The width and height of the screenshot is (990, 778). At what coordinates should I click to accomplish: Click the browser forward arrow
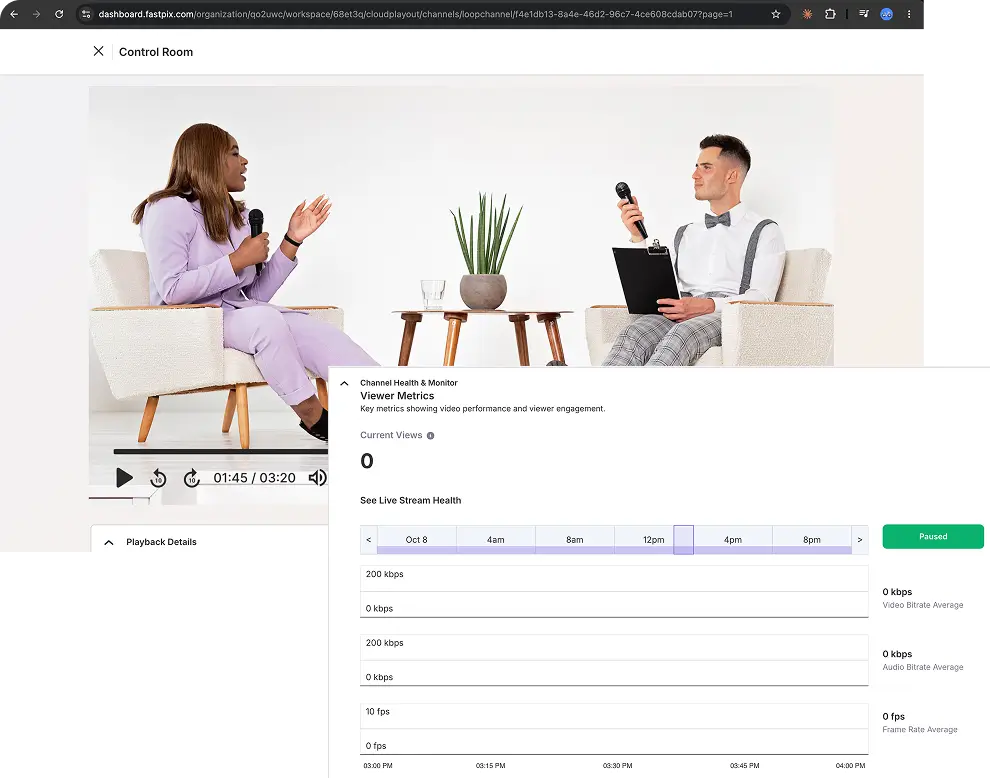(x=37, y=14)
